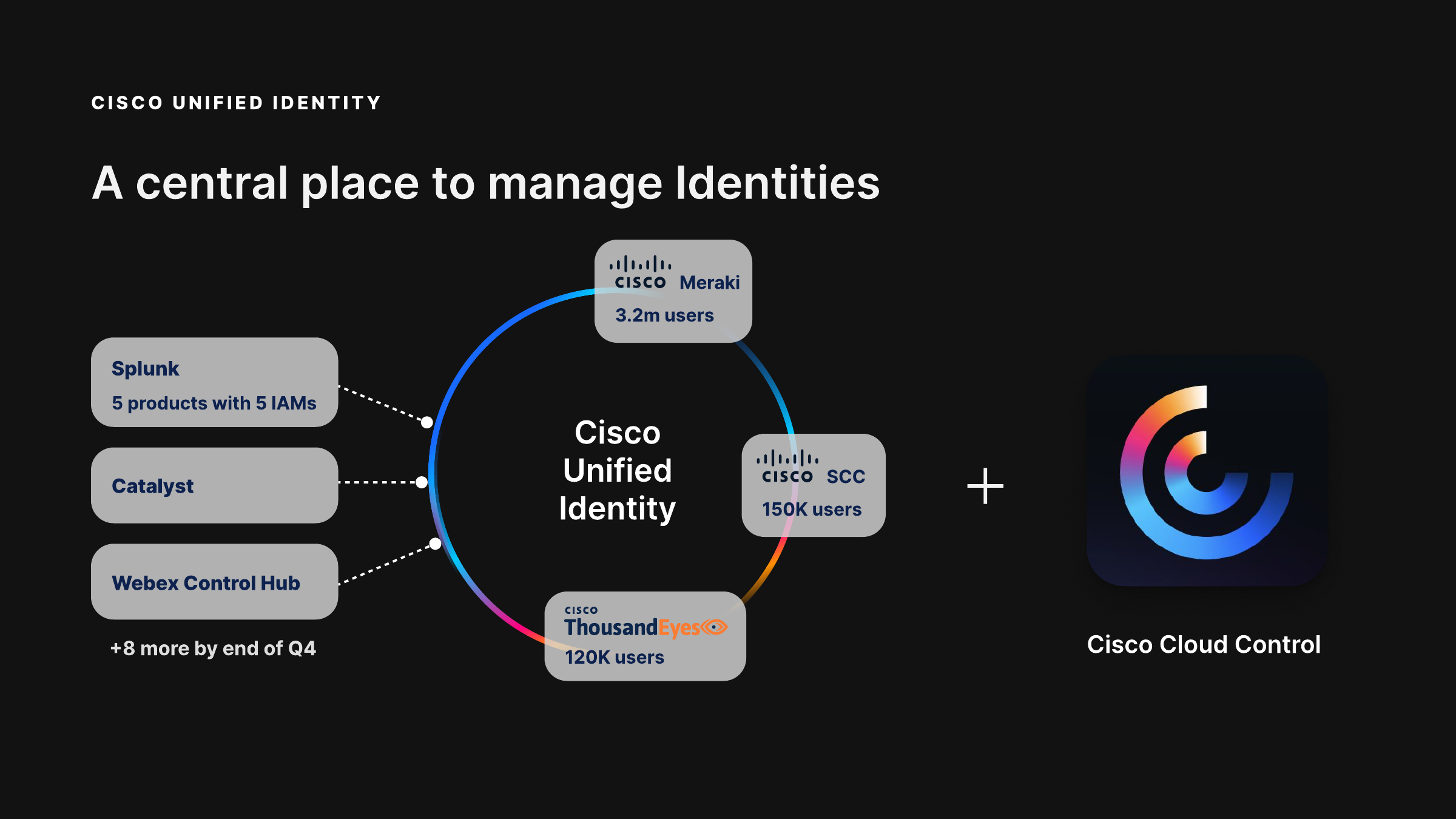1456x819 pixels.
Task: Click the "150K users" text
Action: pyautogui.click(x=812, y=510)
